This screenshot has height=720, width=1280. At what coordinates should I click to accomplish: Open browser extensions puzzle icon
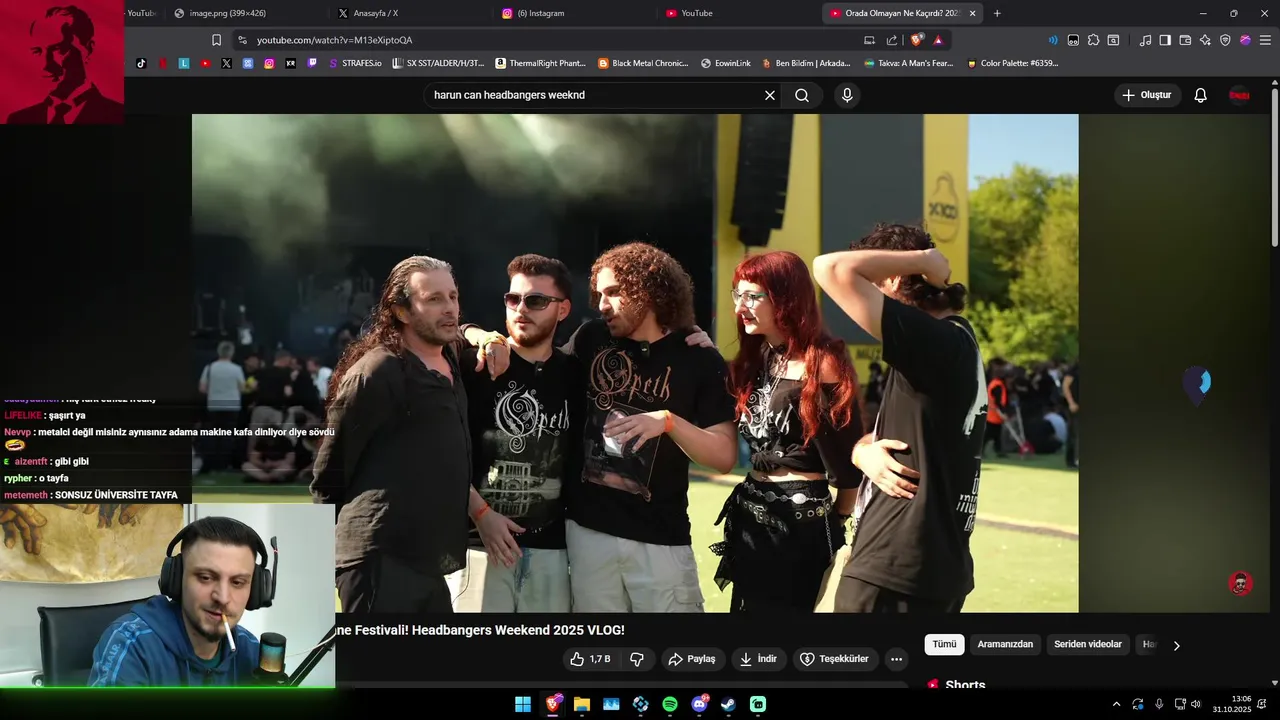point(1093,40)
